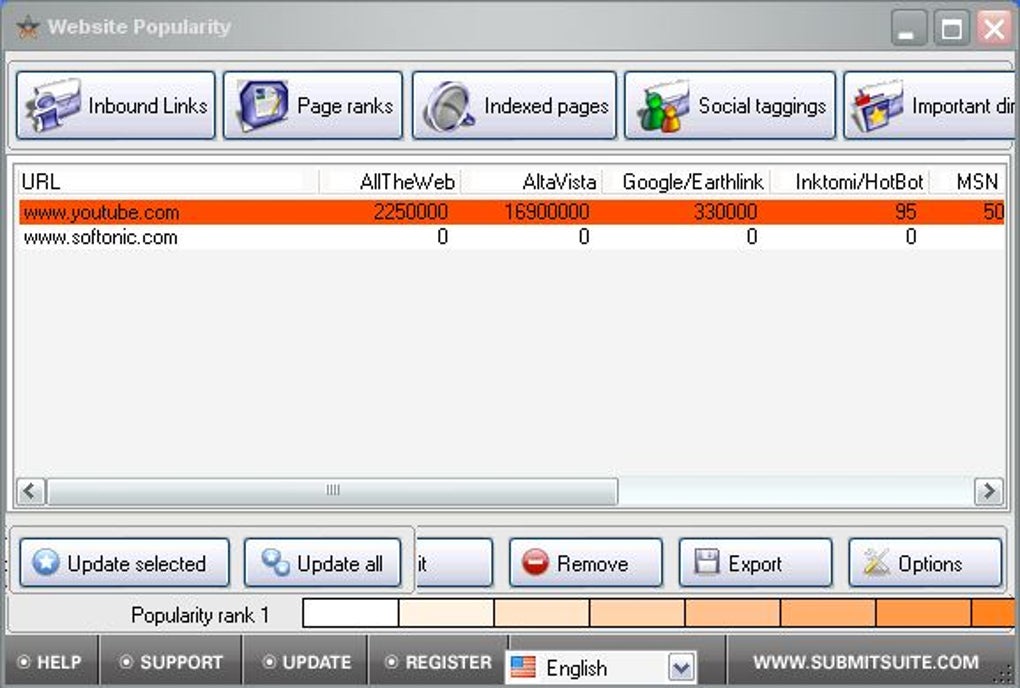The width and height of the screenshot is (1020, 688).
Task: Visit WWW.SUBMITSUITE.COM link
Action: point(866,662)
